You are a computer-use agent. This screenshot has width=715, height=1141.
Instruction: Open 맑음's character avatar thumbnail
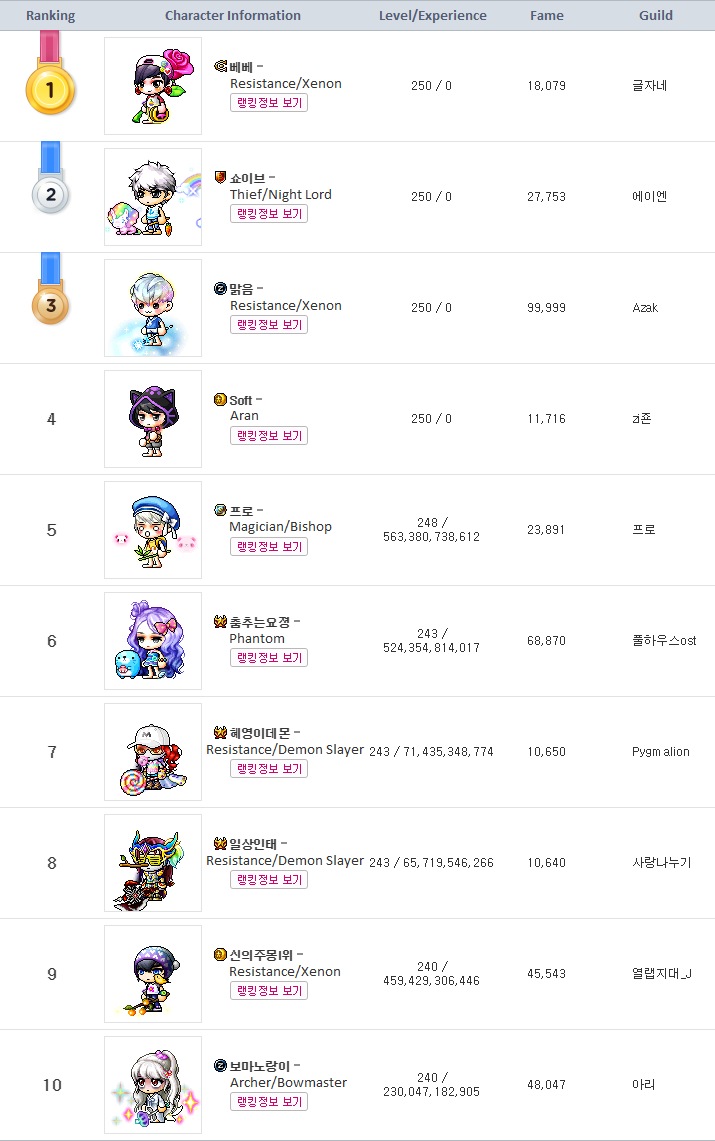point(153,308)
